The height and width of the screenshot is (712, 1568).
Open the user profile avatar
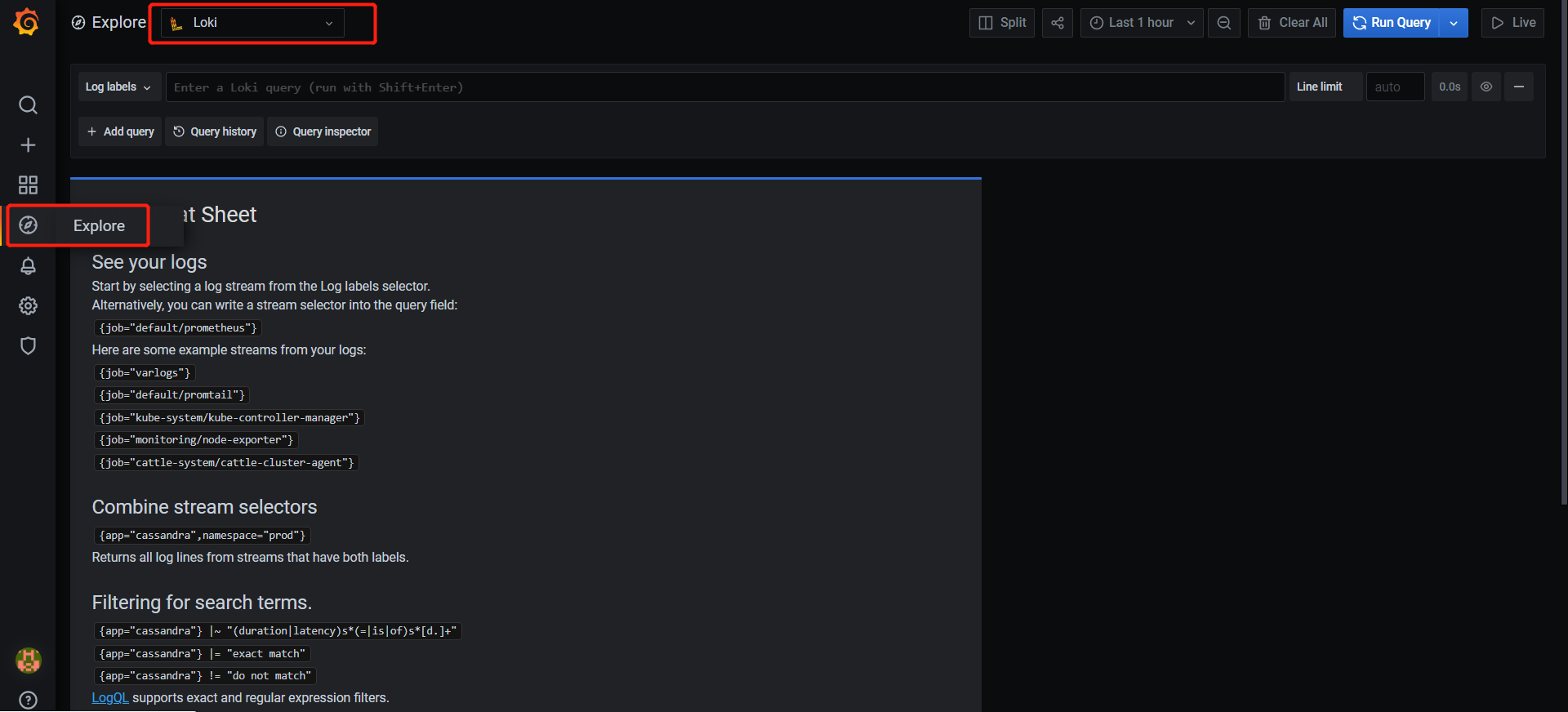coord(29,661)
